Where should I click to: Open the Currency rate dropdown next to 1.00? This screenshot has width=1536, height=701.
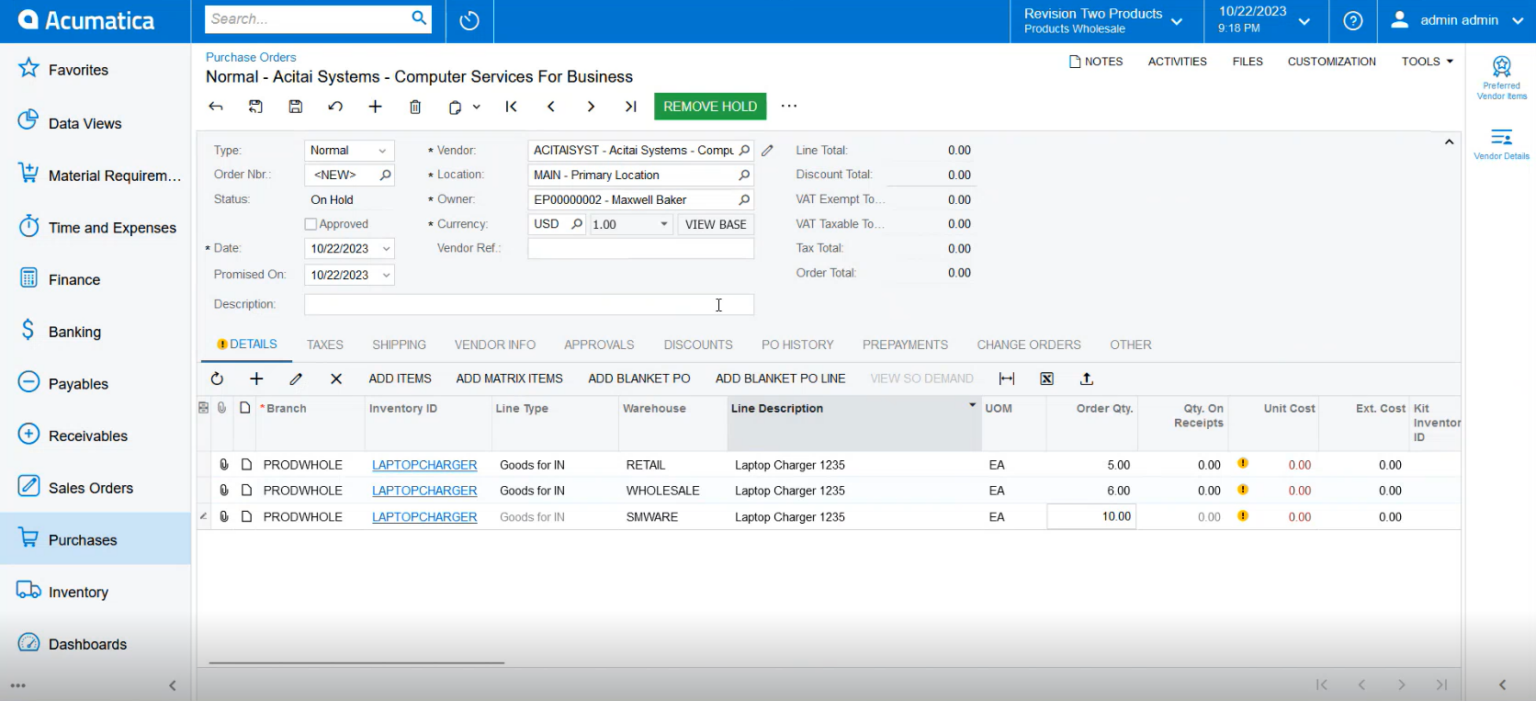pos(663,224)
